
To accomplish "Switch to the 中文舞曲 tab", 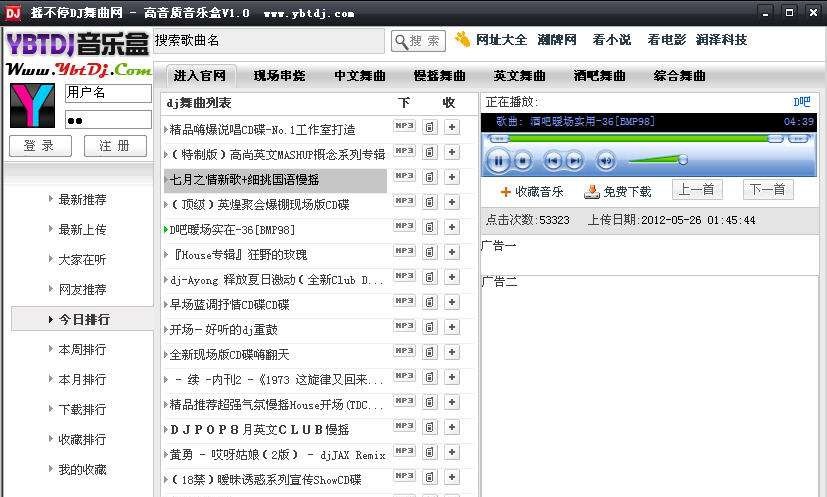I will pos(360,76).
